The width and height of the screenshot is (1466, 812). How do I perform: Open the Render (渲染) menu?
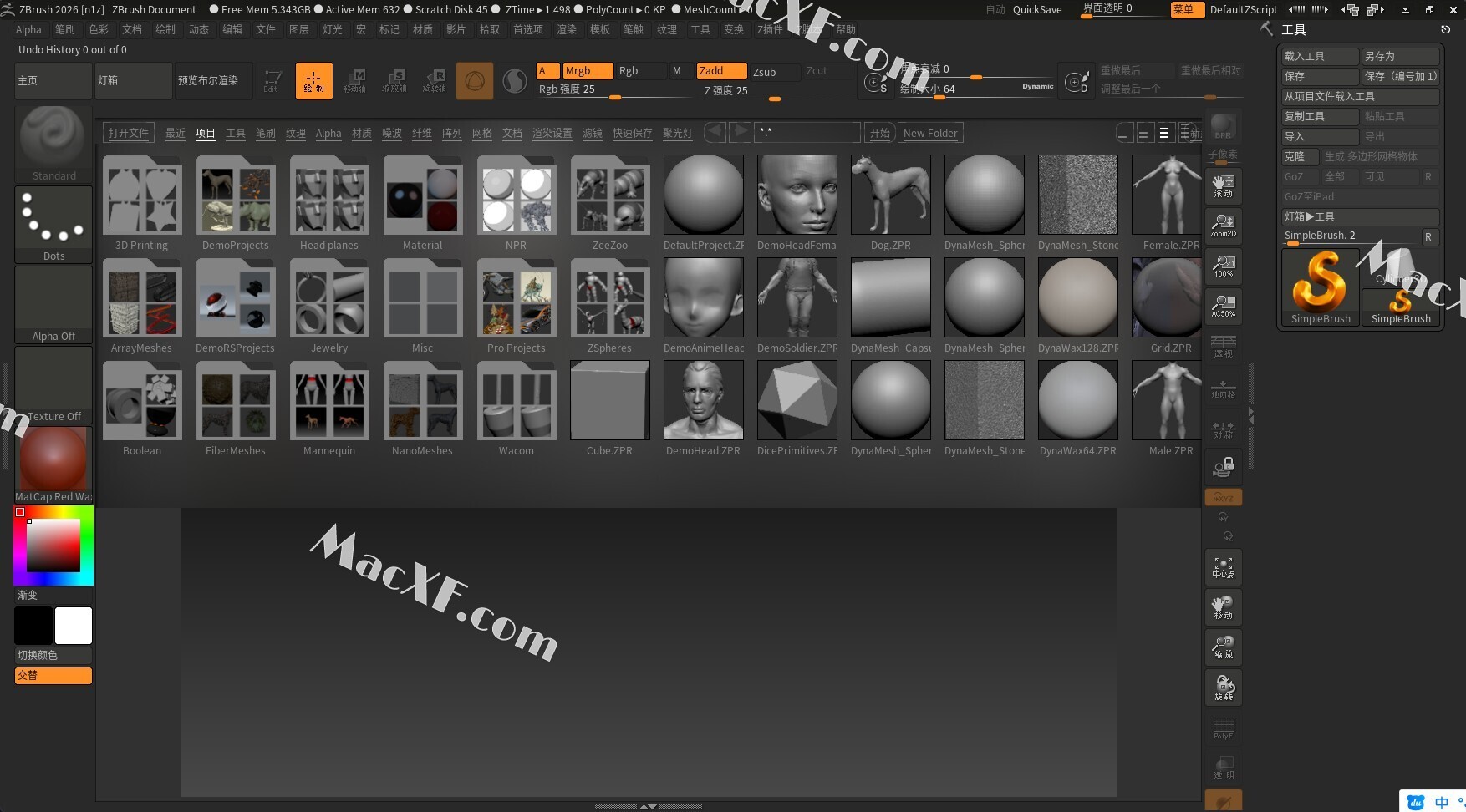pos(566,29)
